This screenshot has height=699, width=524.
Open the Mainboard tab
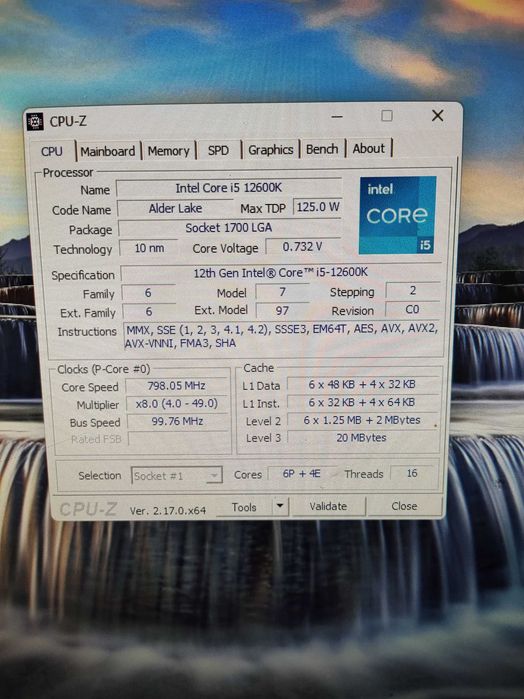pos(107,151)
